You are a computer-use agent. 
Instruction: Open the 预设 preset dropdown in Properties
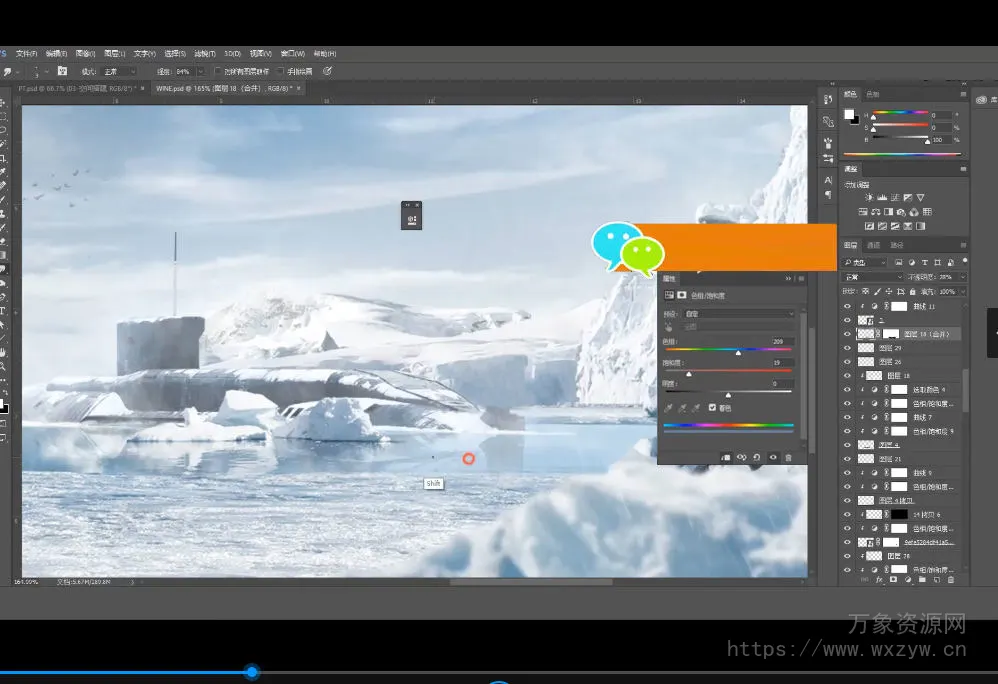coord(739,314)
